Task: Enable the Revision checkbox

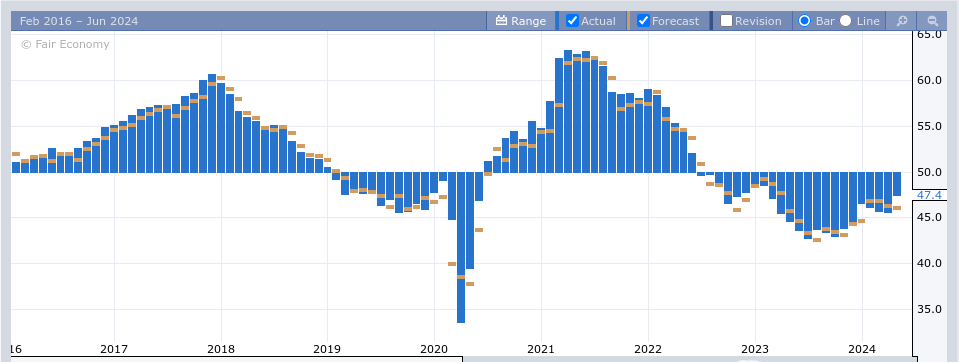Action: [x=727, y=21]
